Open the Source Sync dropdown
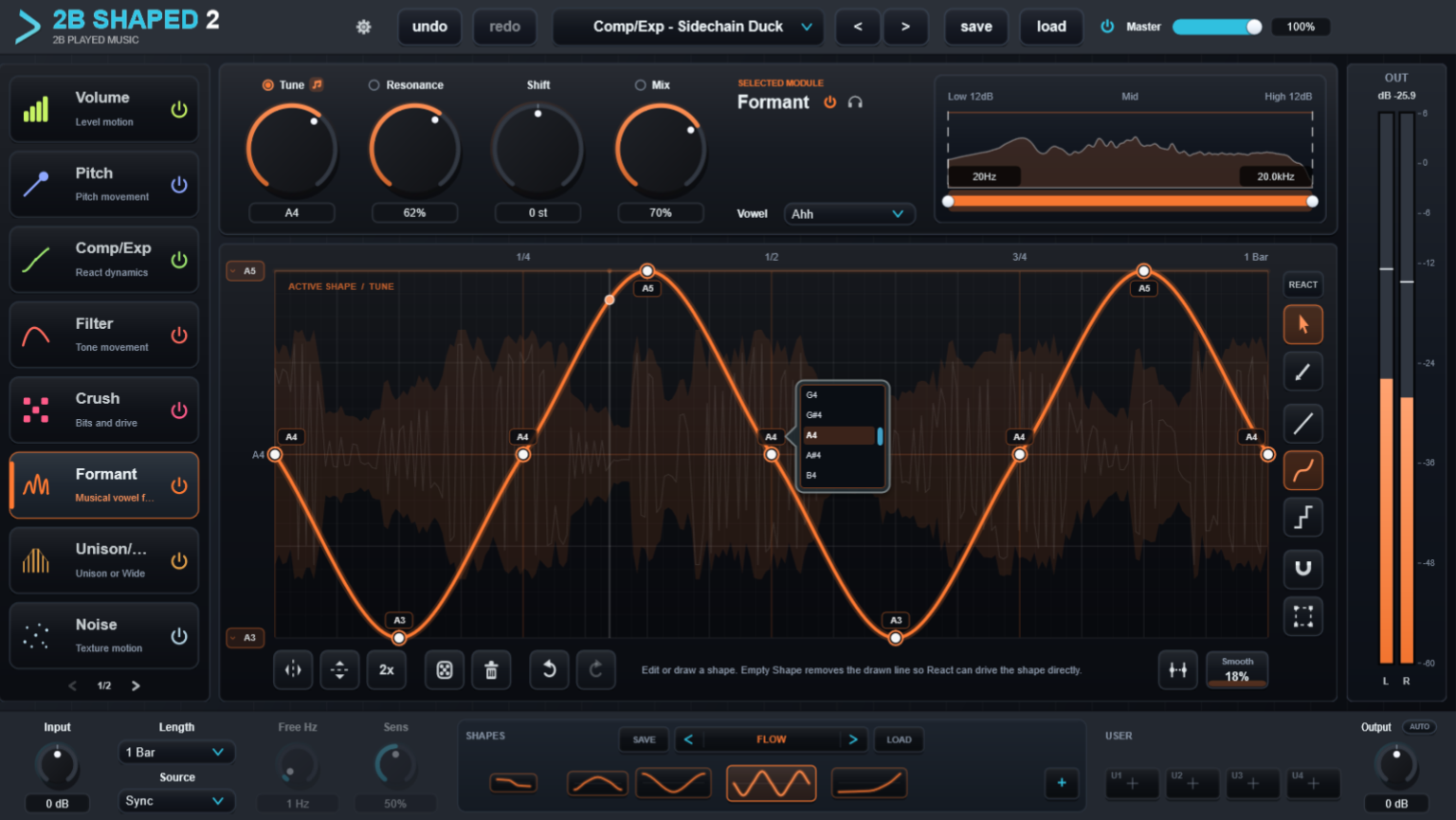The height and width of the screenshot is (820, 1456). (176, 801)
